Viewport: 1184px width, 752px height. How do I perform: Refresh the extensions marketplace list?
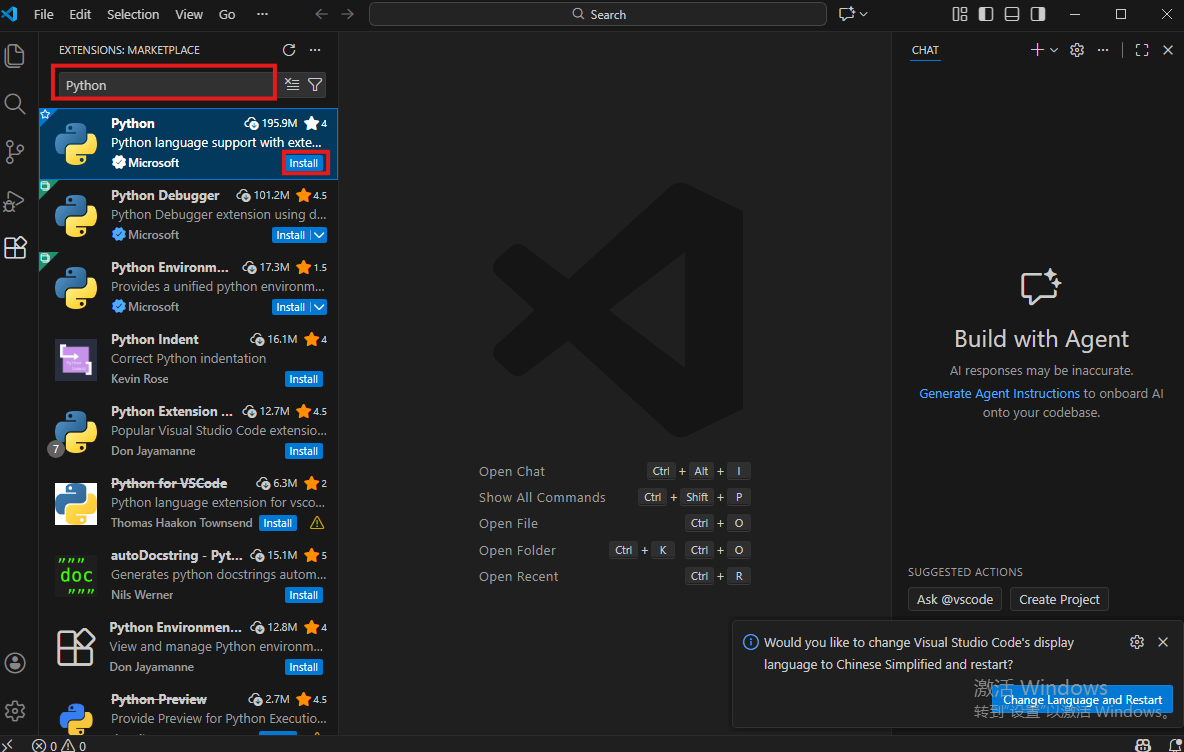click(289, 50)
